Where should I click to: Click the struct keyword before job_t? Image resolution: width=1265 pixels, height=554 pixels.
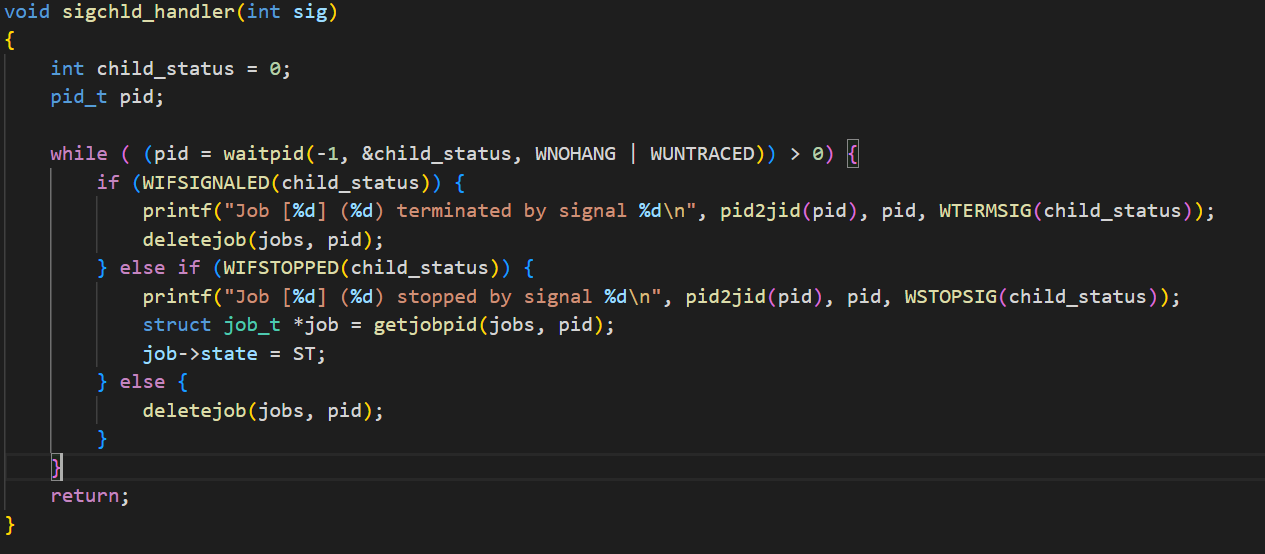(x=177, y=325)
